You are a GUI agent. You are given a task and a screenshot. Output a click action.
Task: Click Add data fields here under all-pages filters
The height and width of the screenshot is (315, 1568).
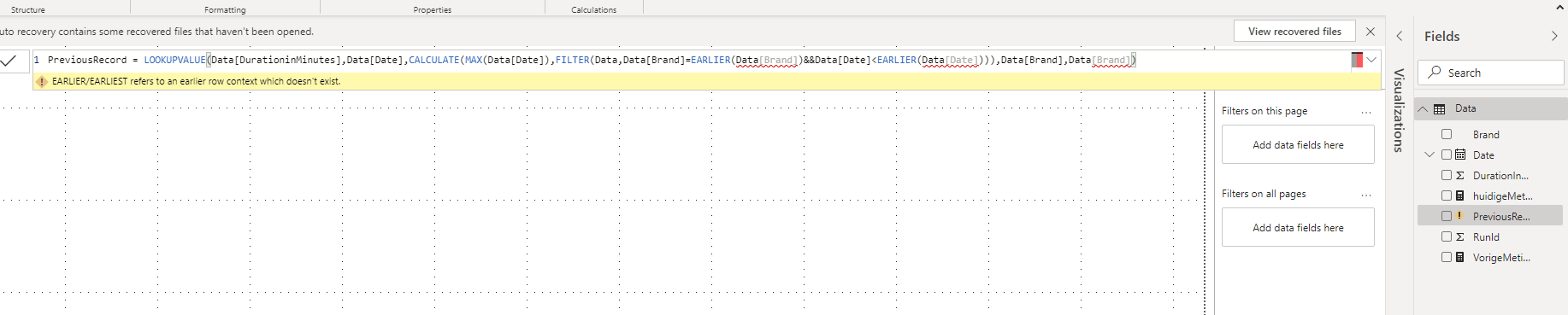click(x=1298, y=228)
